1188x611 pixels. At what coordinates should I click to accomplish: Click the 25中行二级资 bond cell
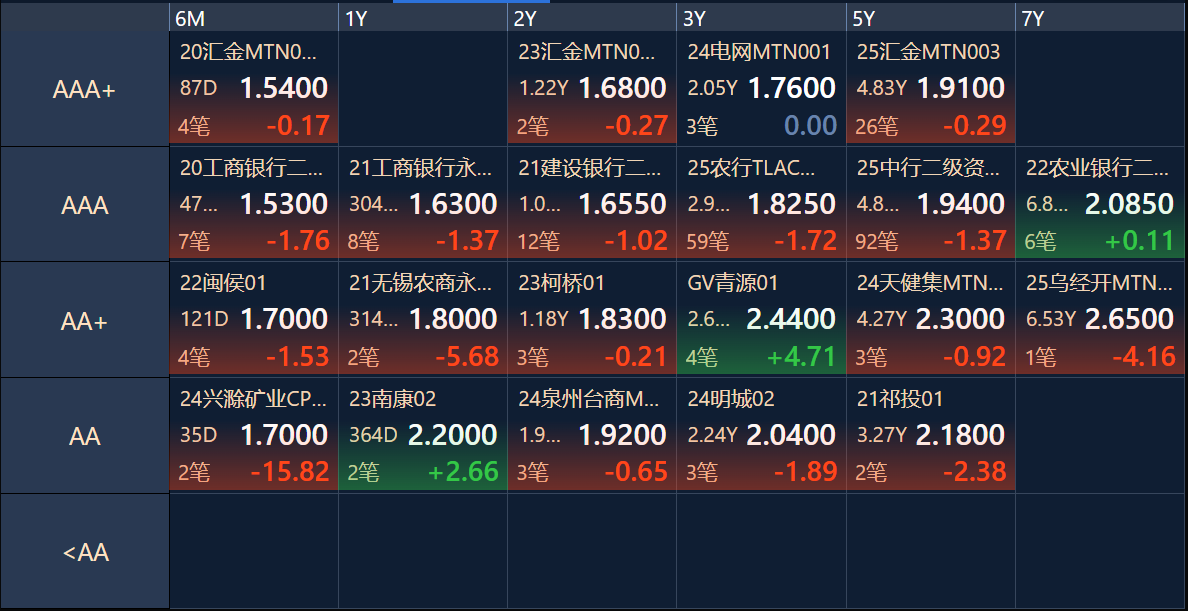[930, 204]
